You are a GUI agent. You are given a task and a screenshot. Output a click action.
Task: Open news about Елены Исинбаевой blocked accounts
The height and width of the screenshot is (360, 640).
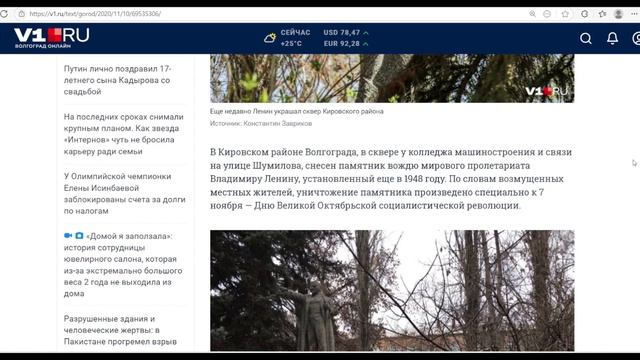pyautogui.click(x=124, y=193)
